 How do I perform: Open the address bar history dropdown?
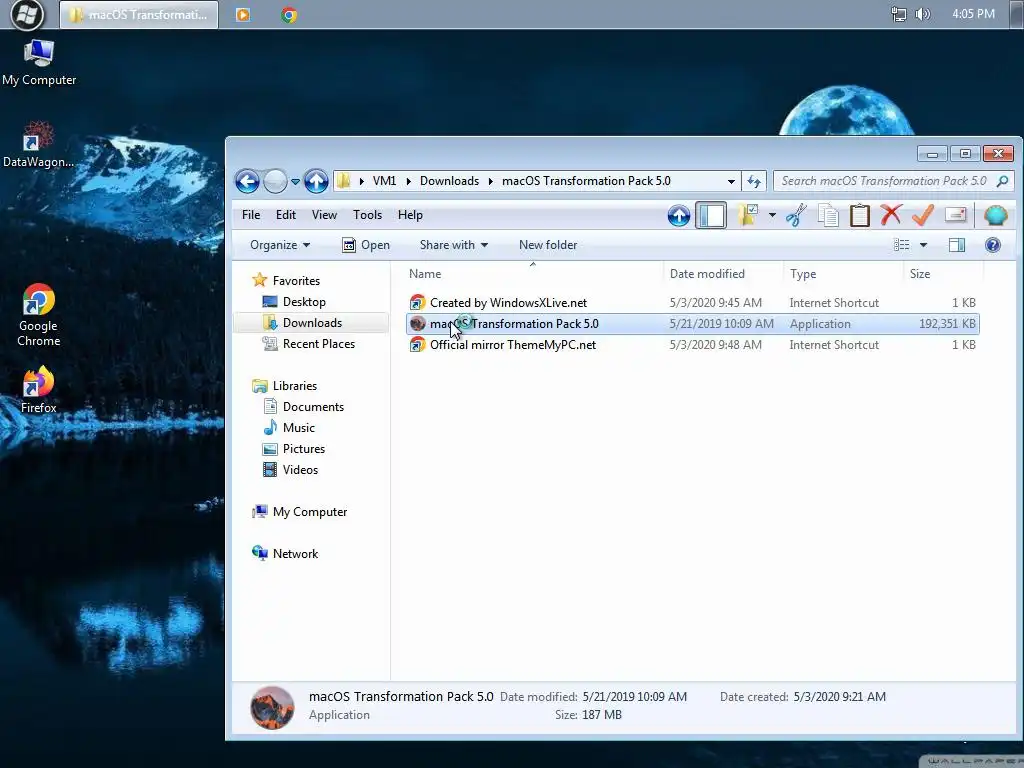731,181
